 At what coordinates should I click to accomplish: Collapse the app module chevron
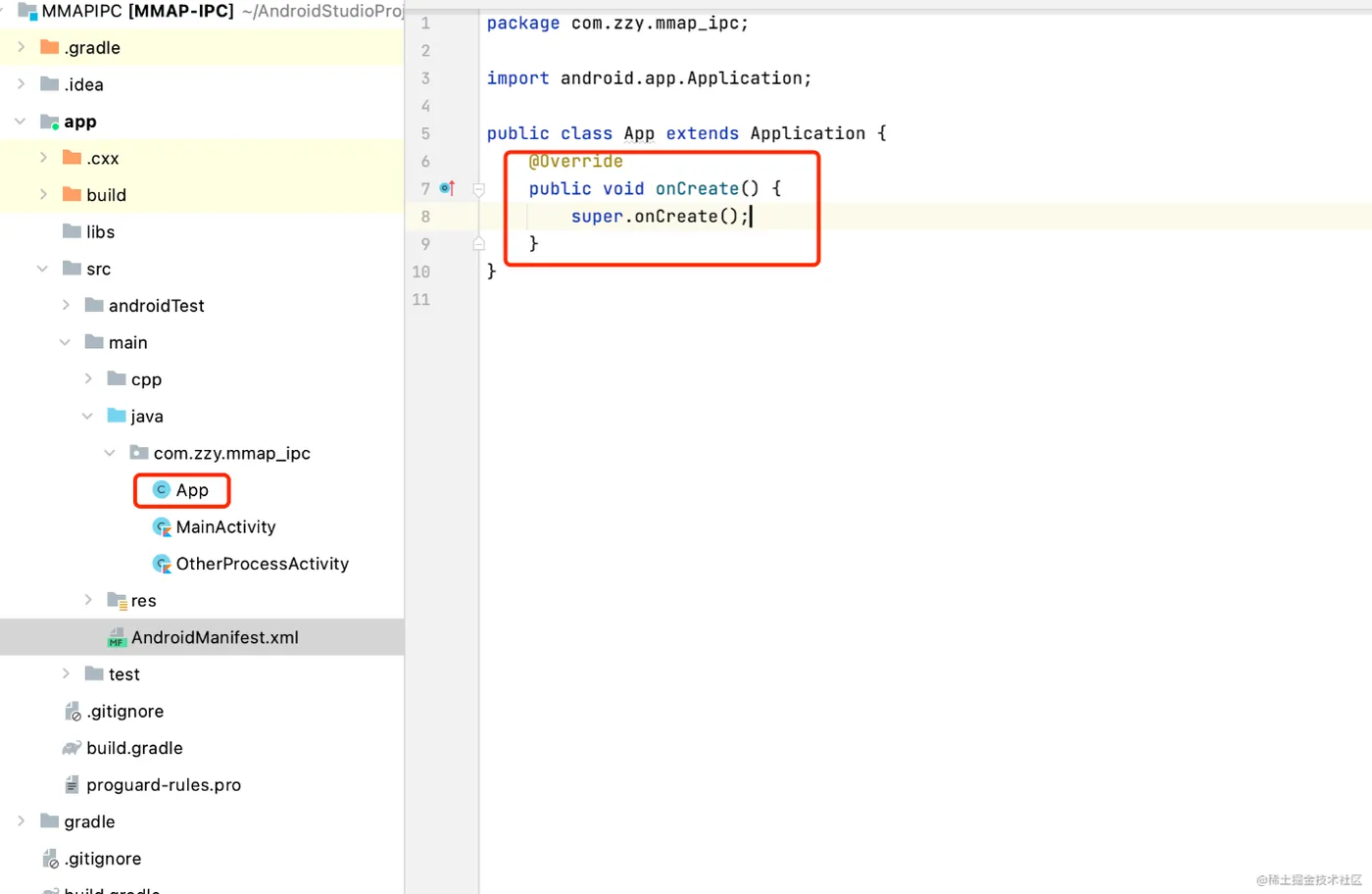tap(21, 122)
